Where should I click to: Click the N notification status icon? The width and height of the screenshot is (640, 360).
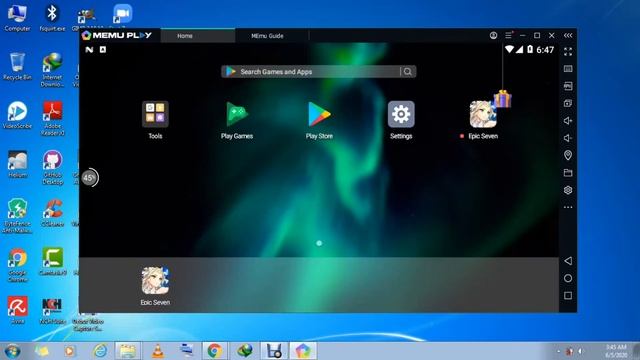coord(89,50)
